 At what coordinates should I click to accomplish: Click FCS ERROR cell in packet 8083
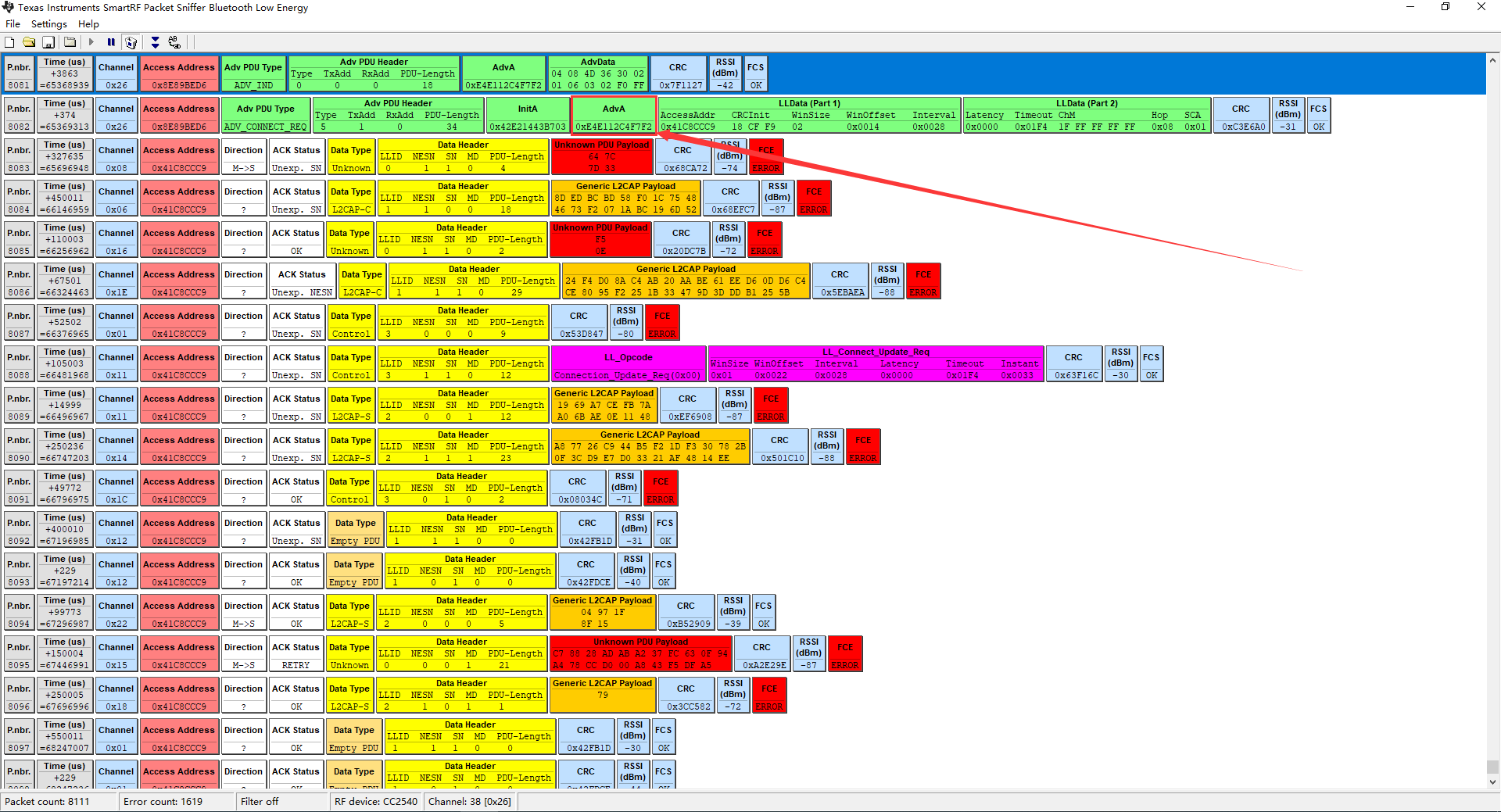[x=766, y=157]
